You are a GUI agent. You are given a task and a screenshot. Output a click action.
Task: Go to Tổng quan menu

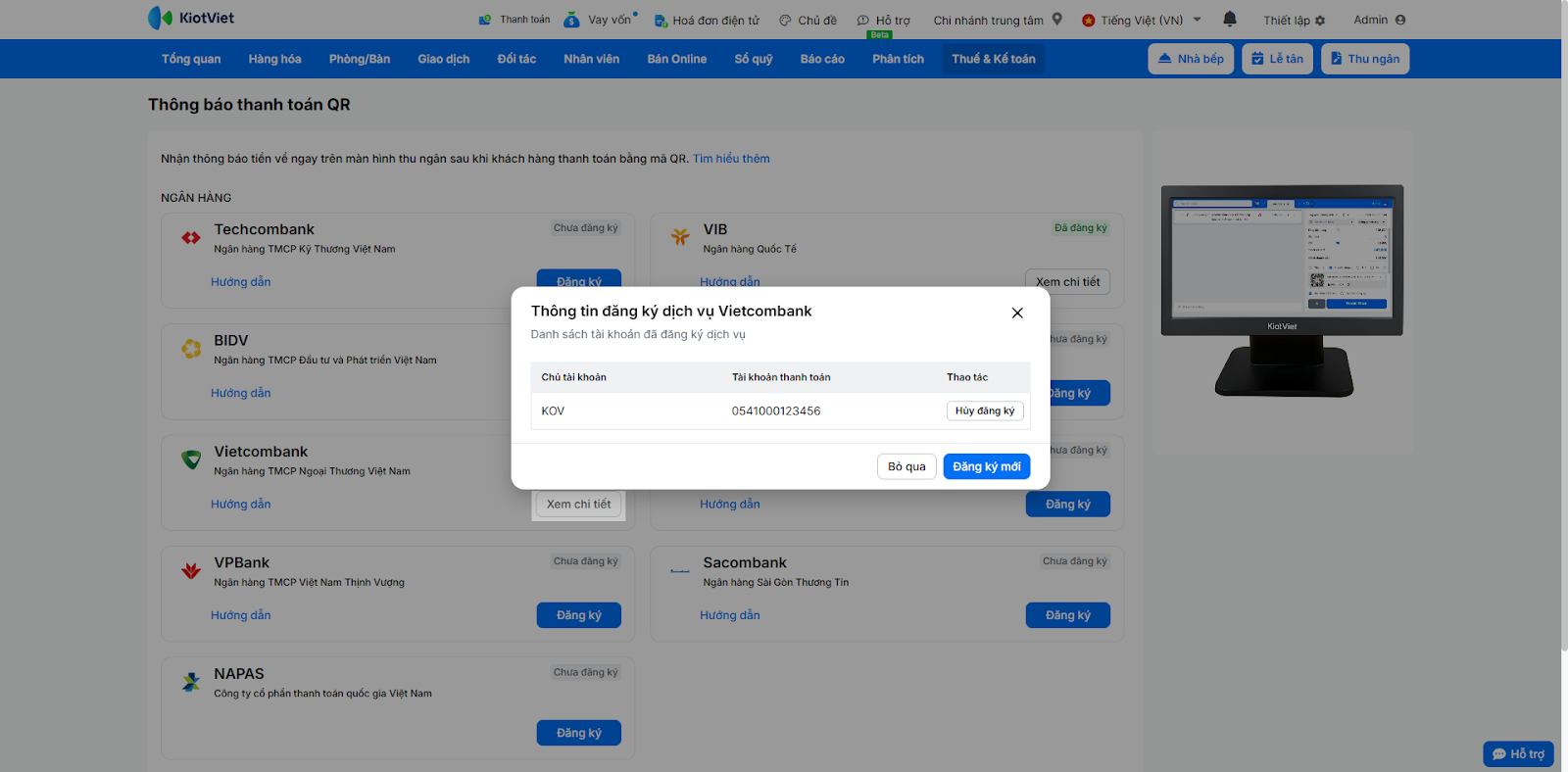click(191, 59)
